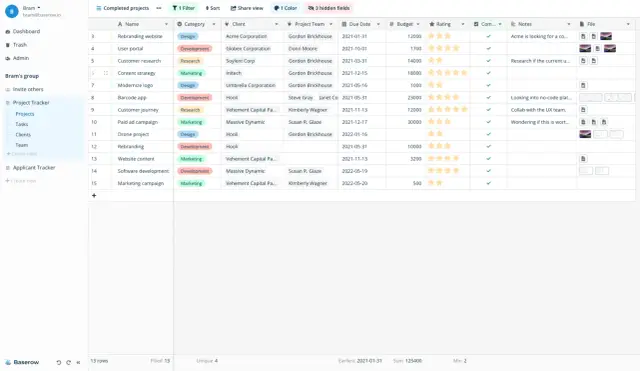The image size is (640, 371).
Task: Open the first file icon in Paid ad campaign row
Action: (583, 122)
